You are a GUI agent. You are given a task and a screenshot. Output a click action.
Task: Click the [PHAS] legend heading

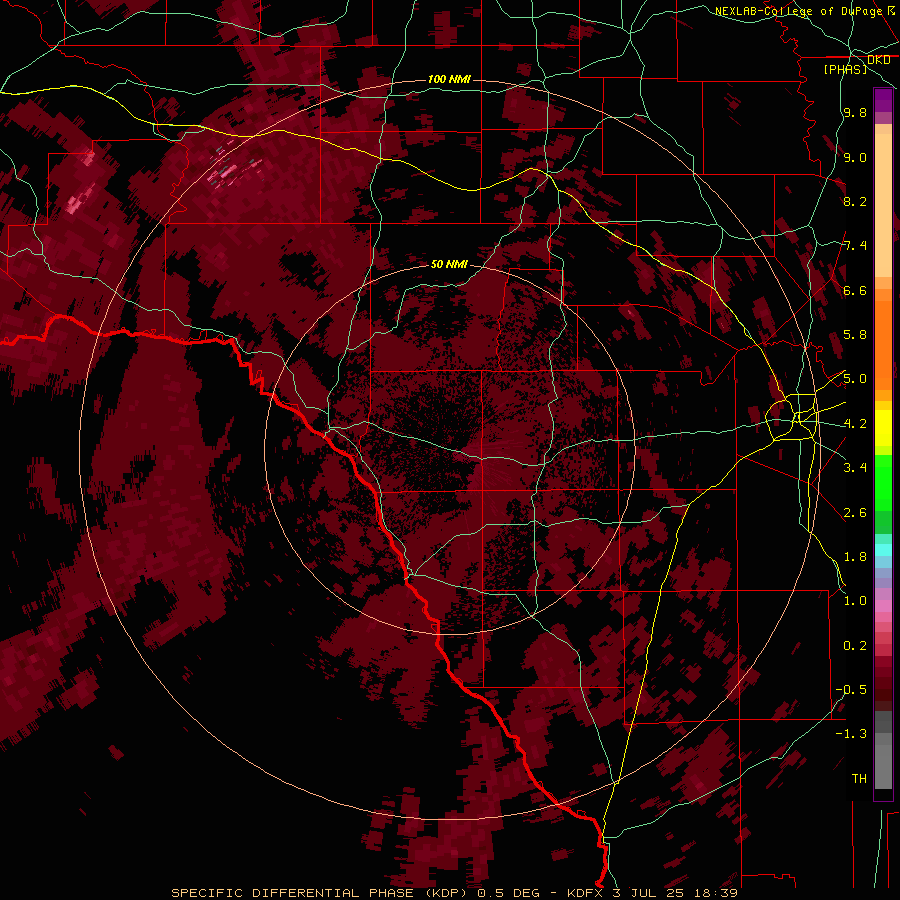(845, 69)
